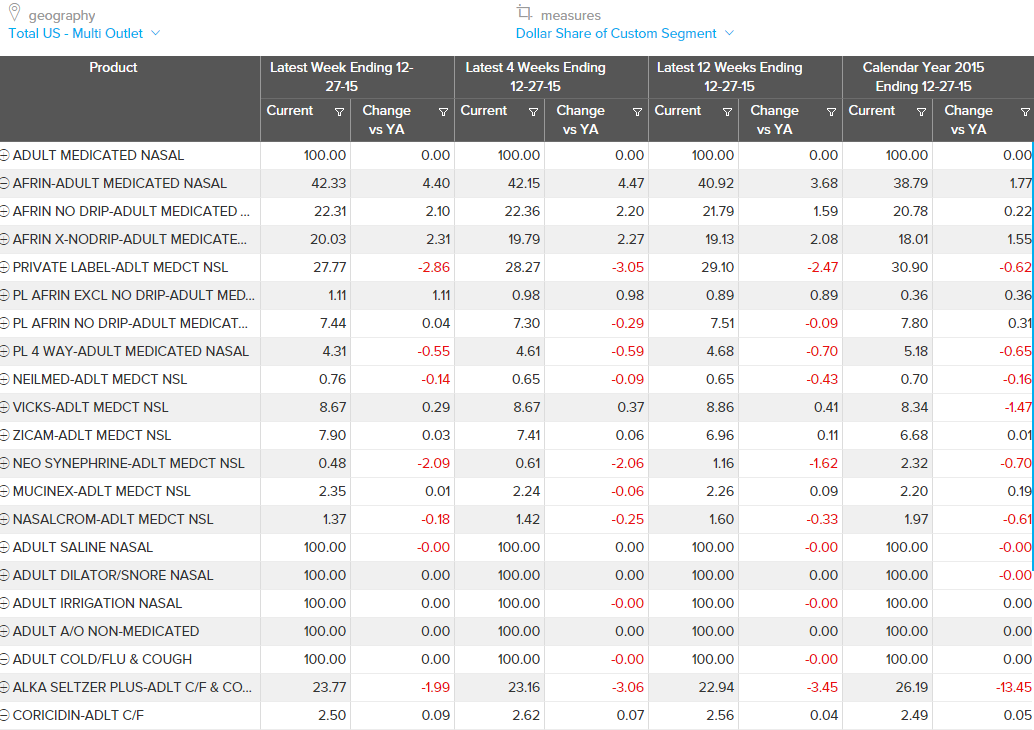Click the Product column header
Screen dimensions: 1034x730
coord(113,68)
